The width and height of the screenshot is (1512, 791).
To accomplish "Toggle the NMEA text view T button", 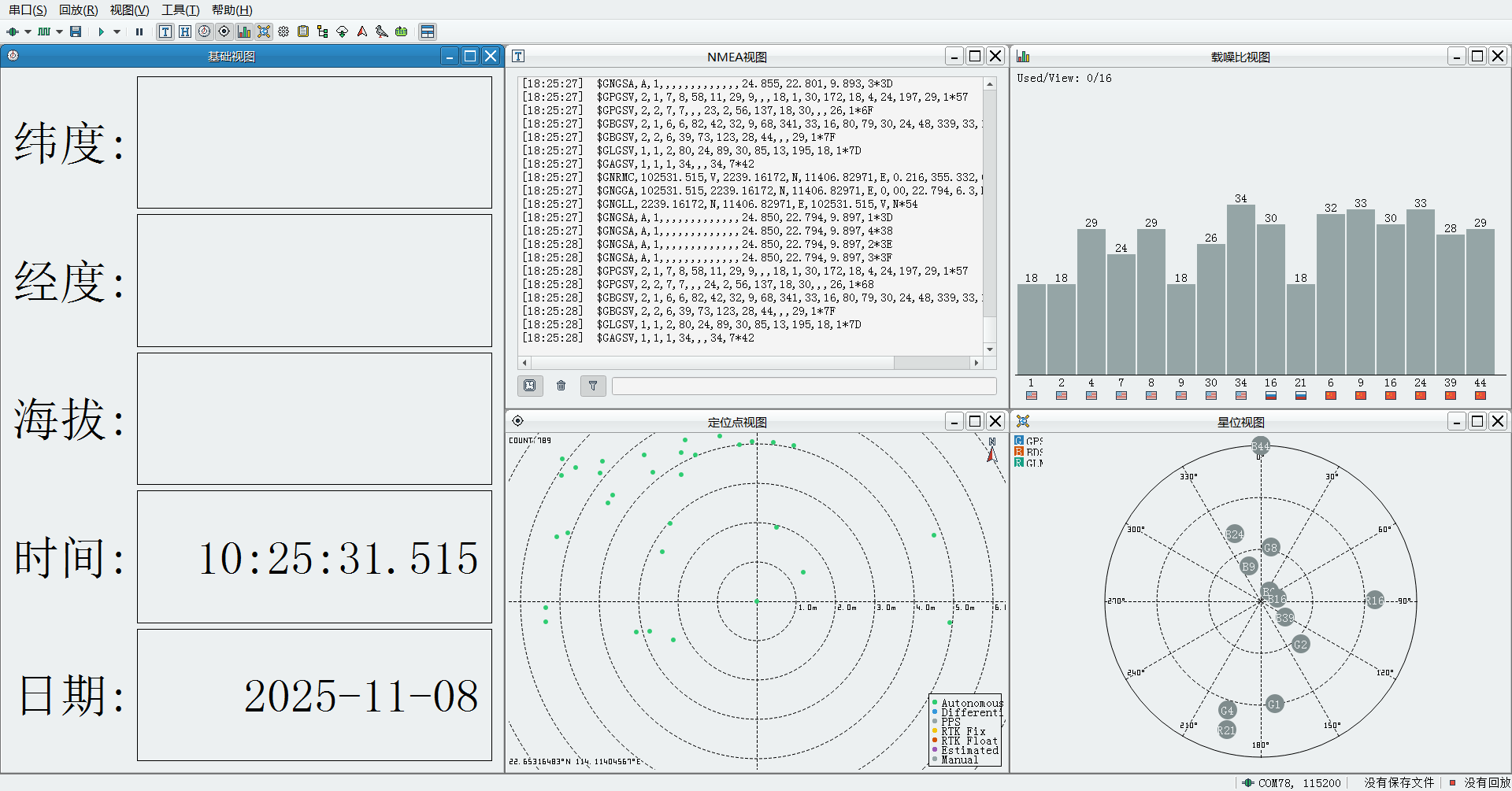I will click(x=165, y=31).
